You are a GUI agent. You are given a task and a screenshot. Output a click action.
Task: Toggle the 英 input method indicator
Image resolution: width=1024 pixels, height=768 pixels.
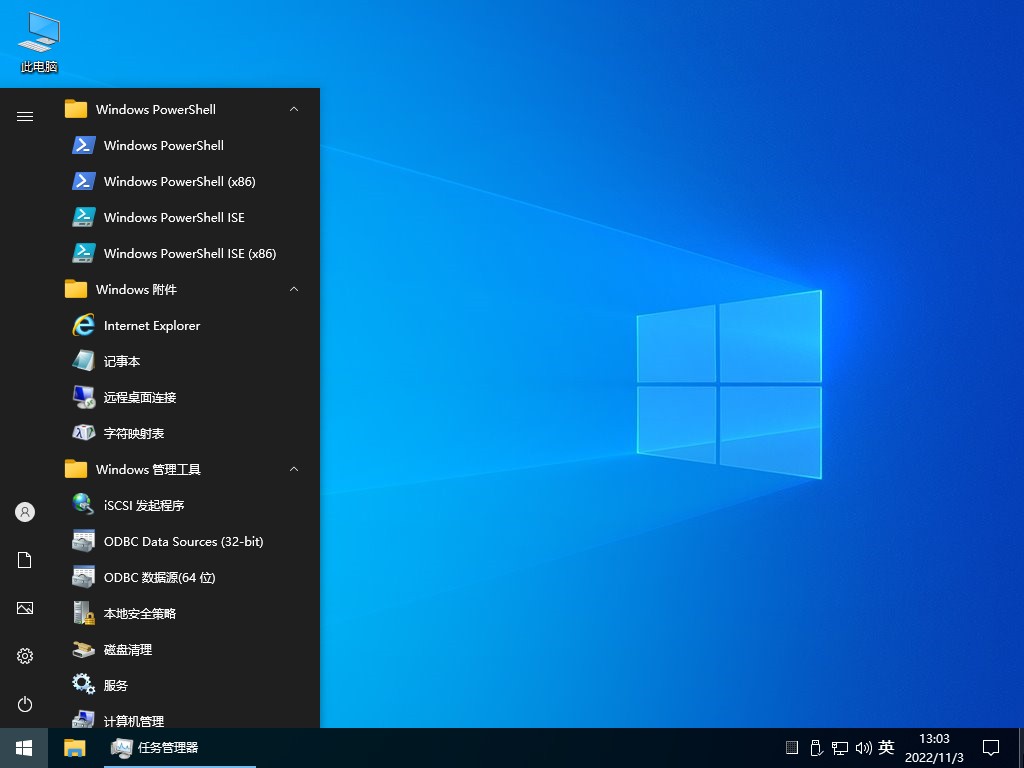pyautogui.click(x=886, y=748)
